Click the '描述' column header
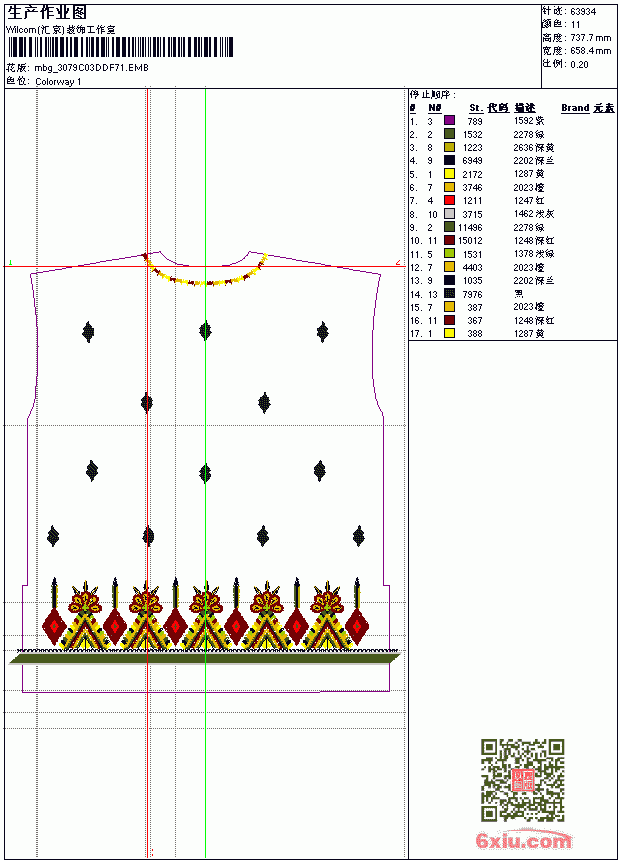Viewport: 620px width, 860px height. (525, 108)
